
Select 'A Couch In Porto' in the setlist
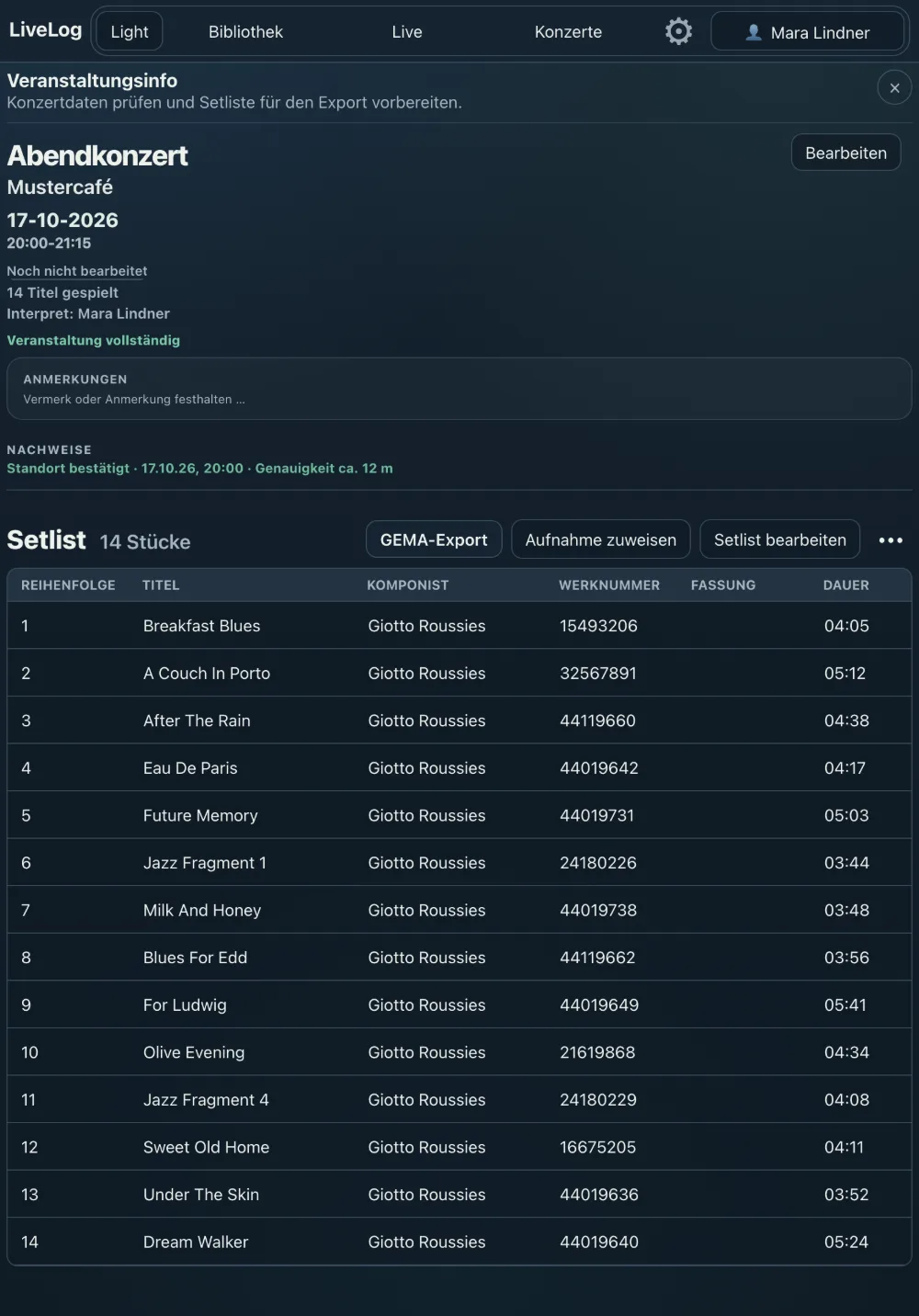pos(207,674)
